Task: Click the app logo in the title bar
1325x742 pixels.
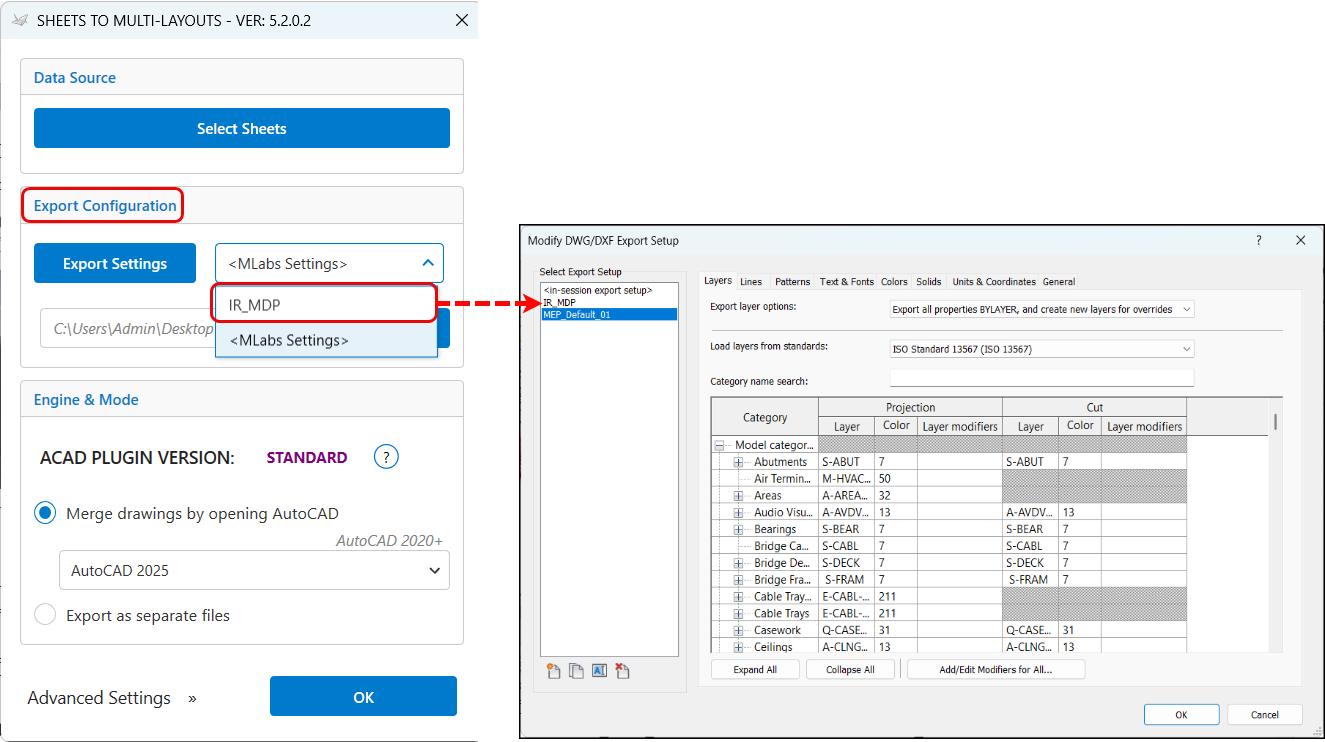Action: click(x=18, y=20)
